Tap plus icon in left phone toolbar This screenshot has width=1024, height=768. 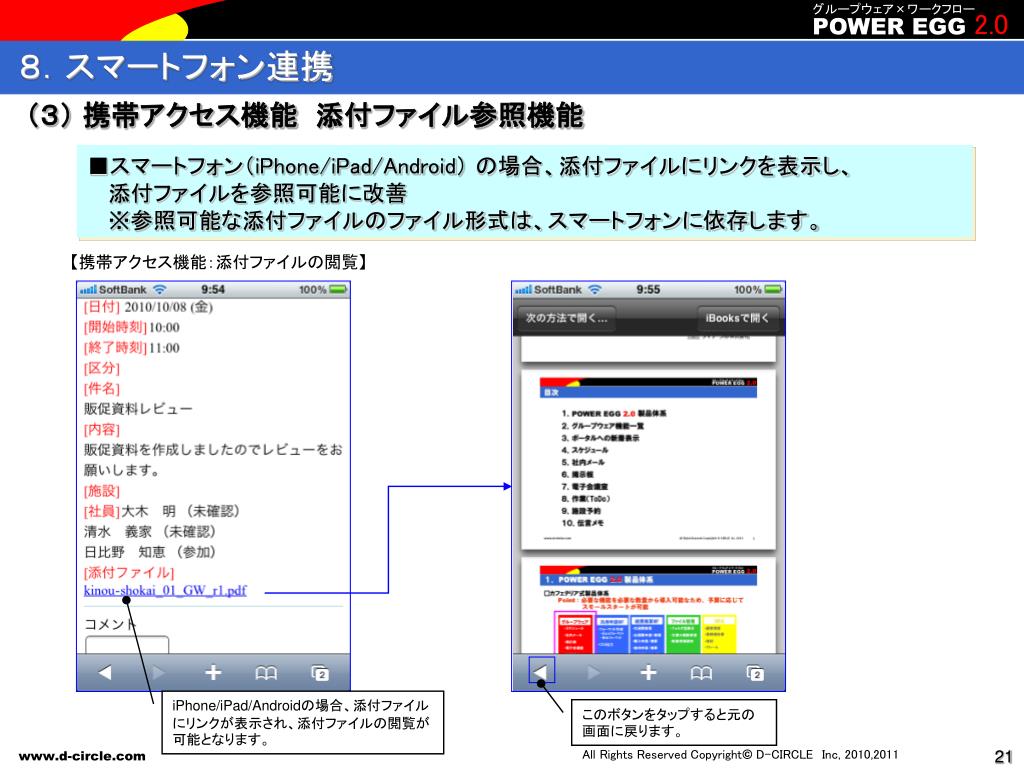pos(213,672)
